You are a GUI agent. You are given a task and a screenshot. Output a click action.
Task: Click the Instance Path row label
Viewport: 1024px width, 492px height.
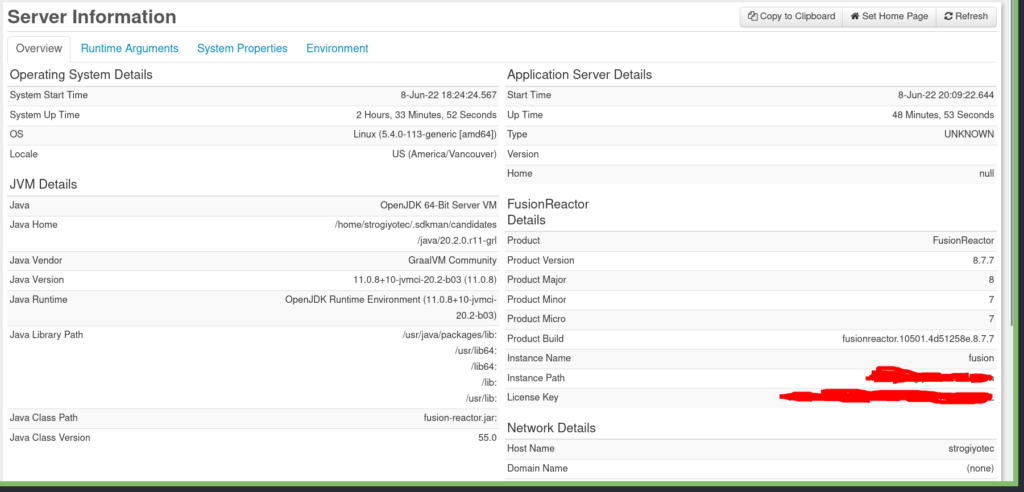[536, 378]
